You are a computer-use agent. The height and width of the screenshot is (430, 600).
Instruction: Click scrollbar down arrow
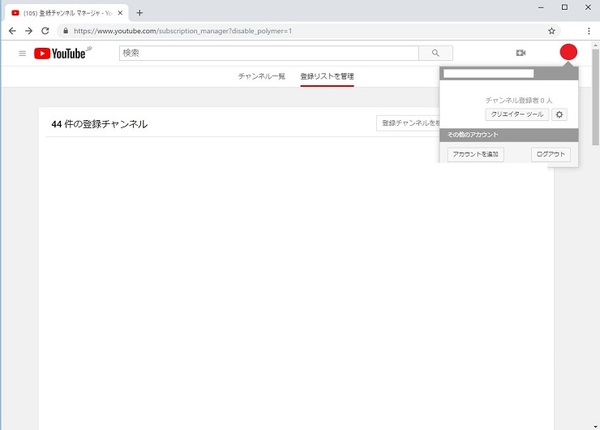point(595,427)
